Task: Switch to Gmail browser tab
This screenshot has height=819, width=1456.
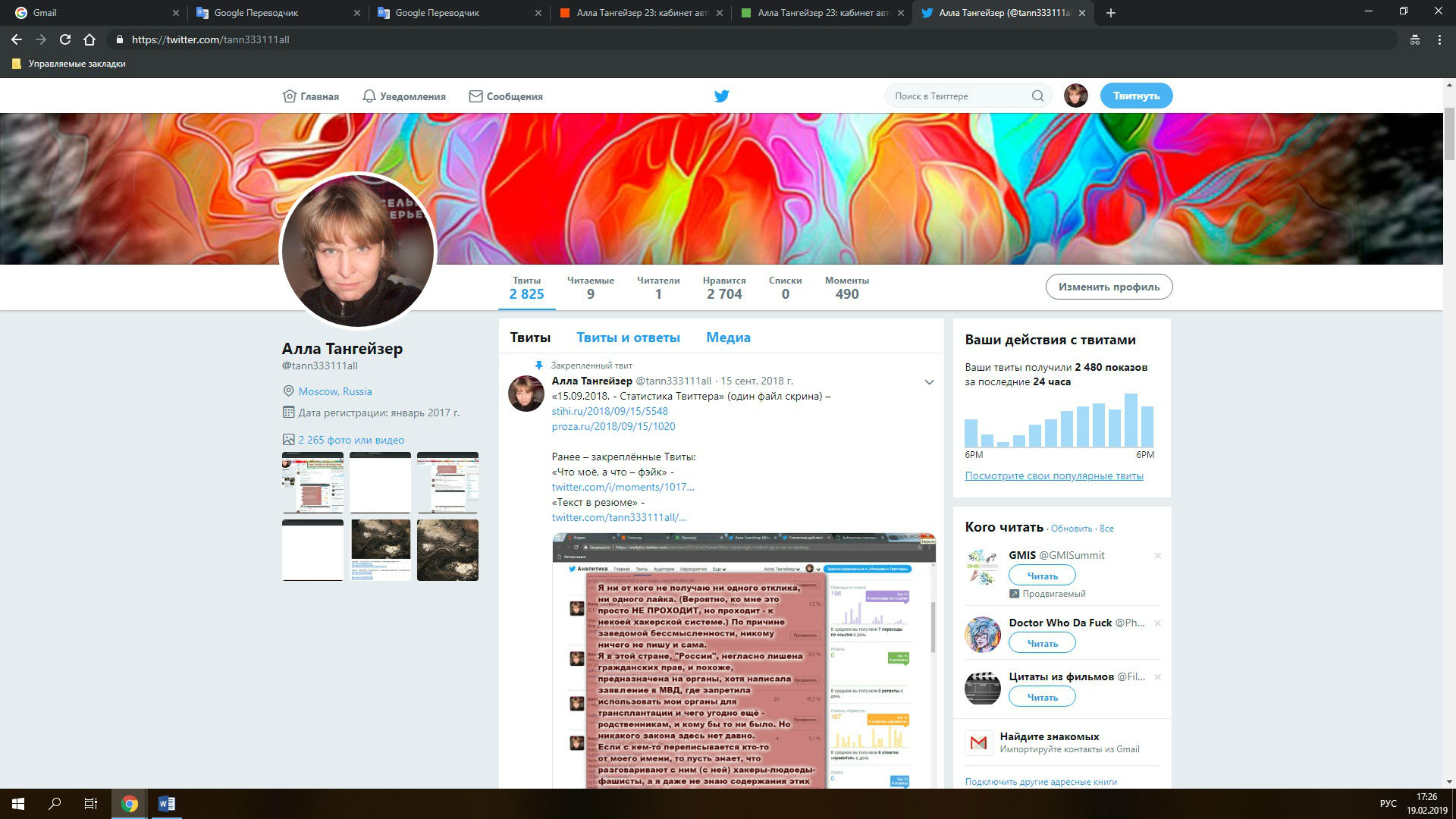Action: (95, 13)
